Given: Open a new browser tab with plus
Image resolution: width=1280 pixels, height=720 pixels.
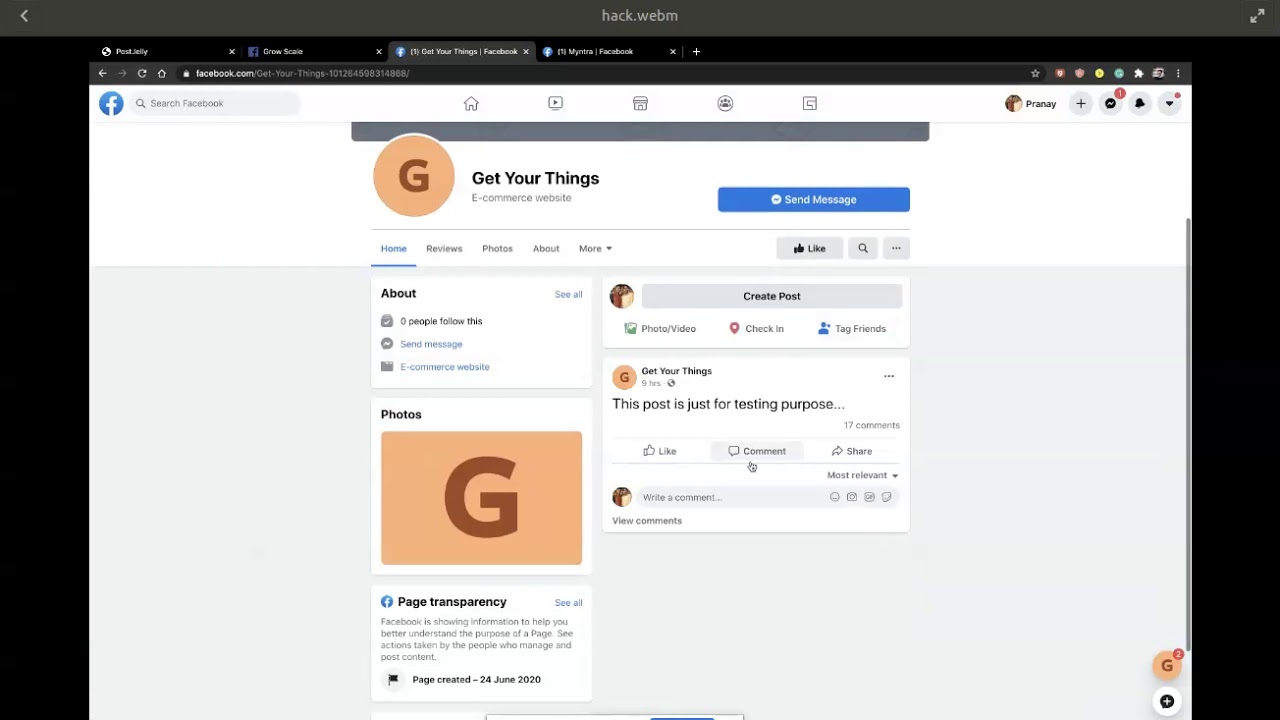Looking at the screenshot, I should coord(696,51).
